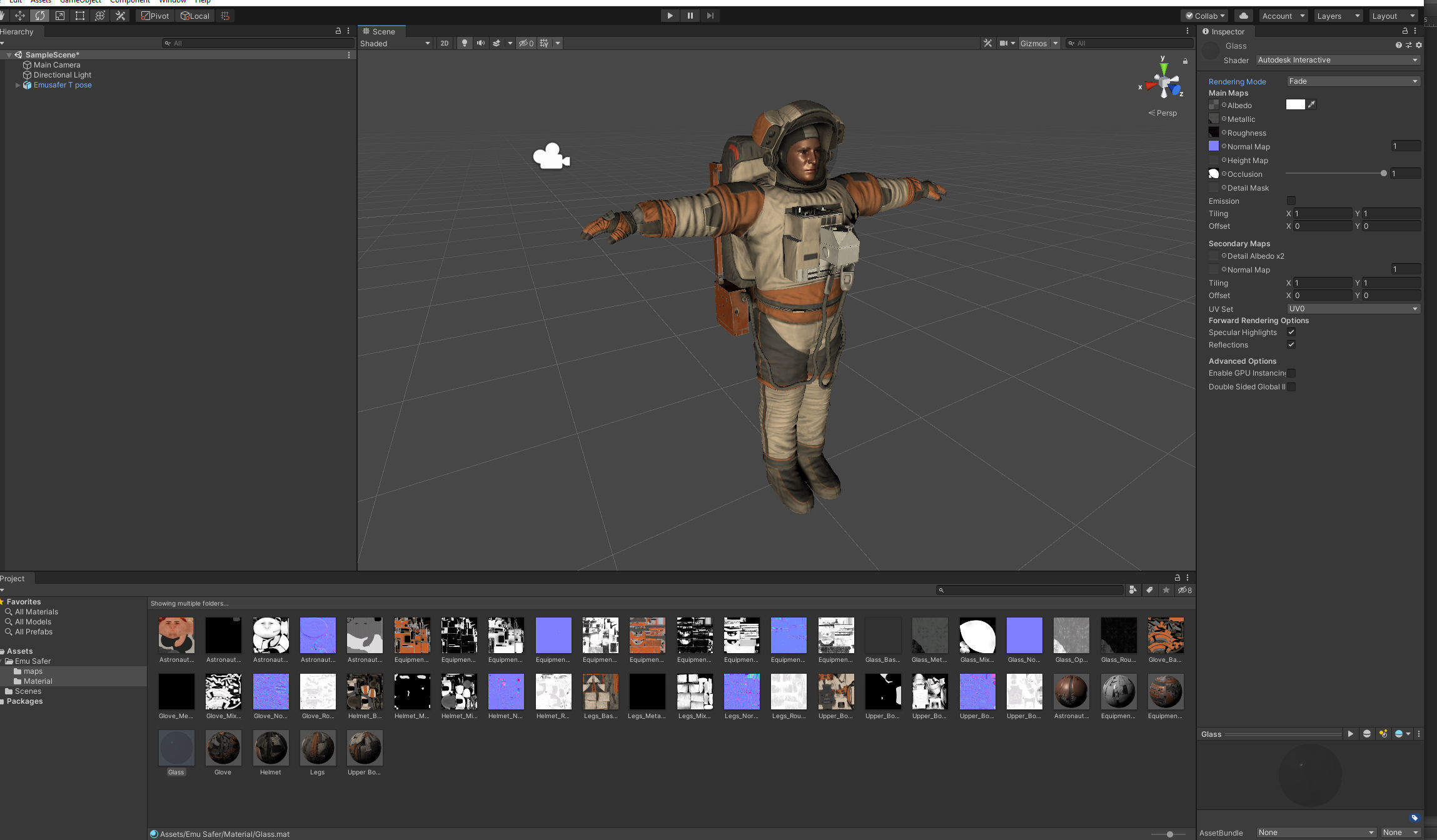1437x840 pixels.
Task: Open the Rendering Mode dropdown
Action: click(1353, 81)
